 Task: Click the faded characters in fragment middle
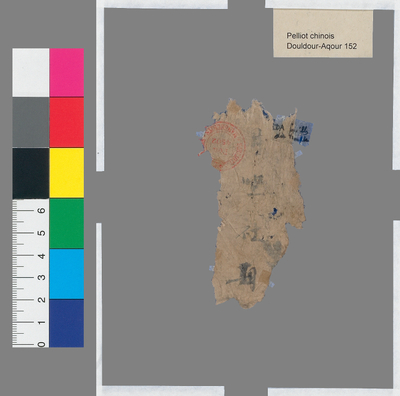254,184
